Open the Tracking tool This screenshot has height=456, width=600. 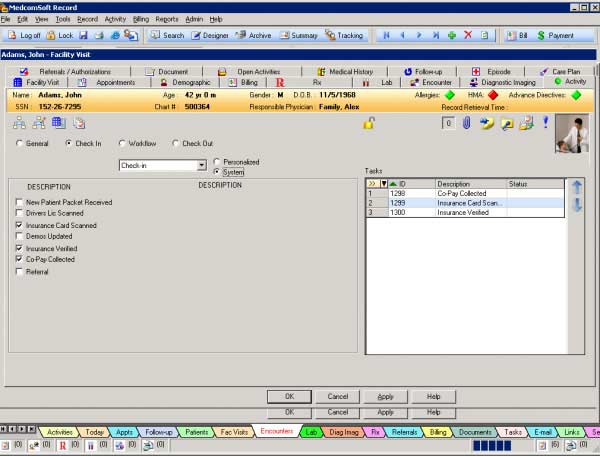point(344,36)
